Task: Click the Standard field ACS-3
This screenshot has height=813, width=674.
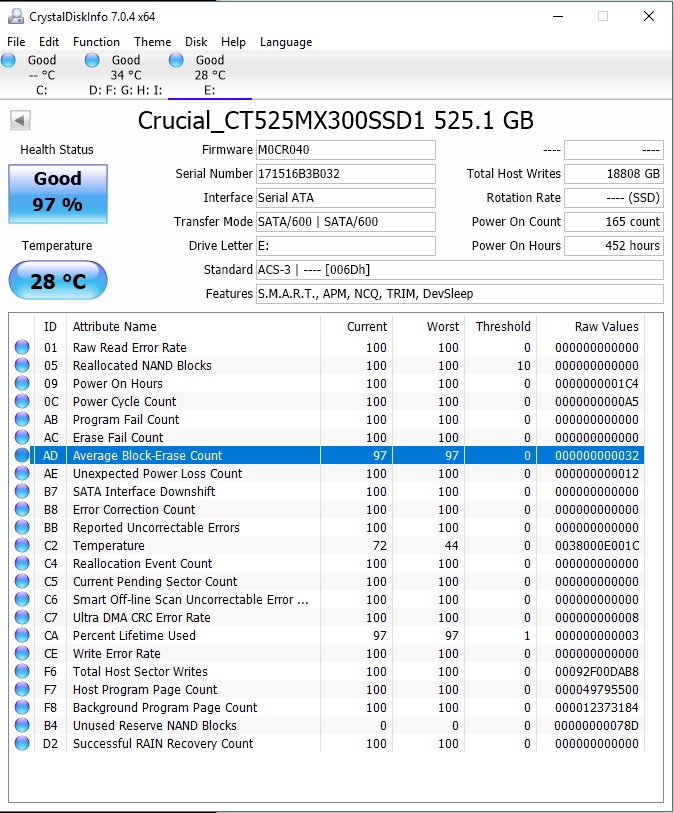Action: point(460,270)
